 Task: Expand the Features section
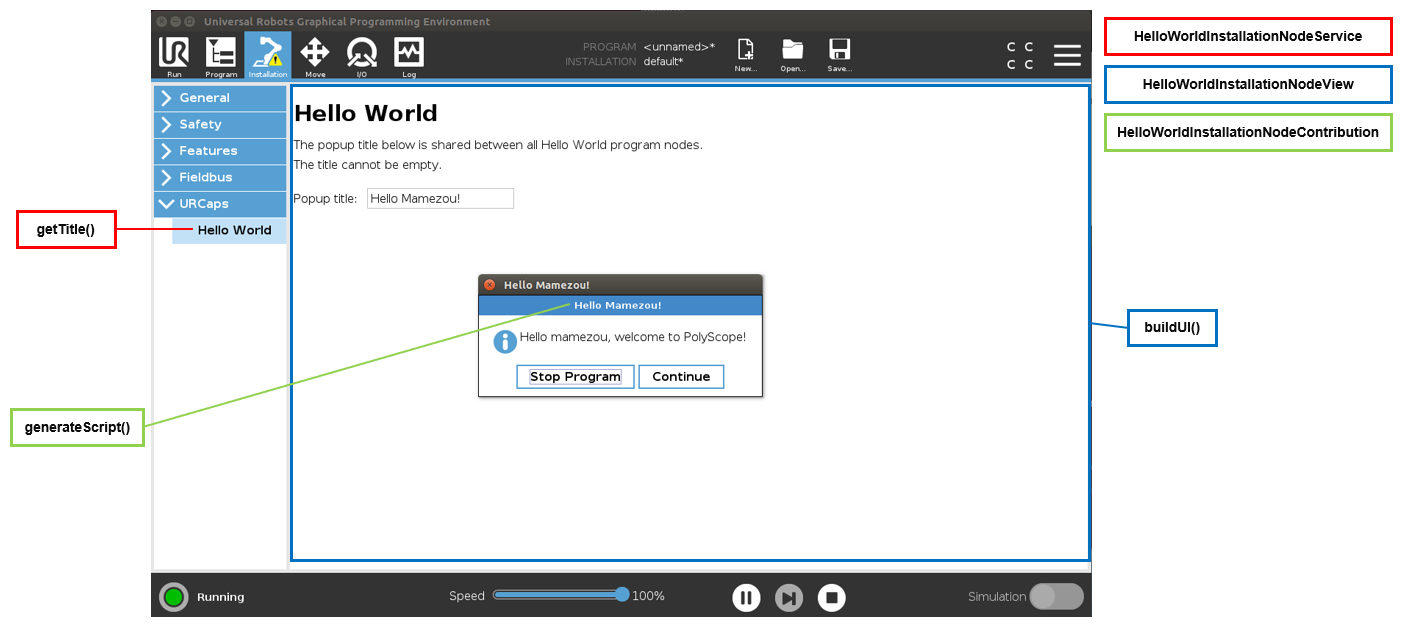(x=220, y=151)
